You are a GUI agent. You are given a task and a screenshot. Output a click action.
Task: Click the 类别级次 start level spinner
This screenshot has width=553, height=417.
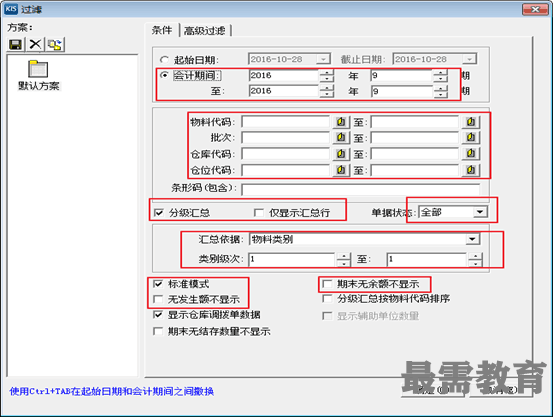(x=344, y=259)
